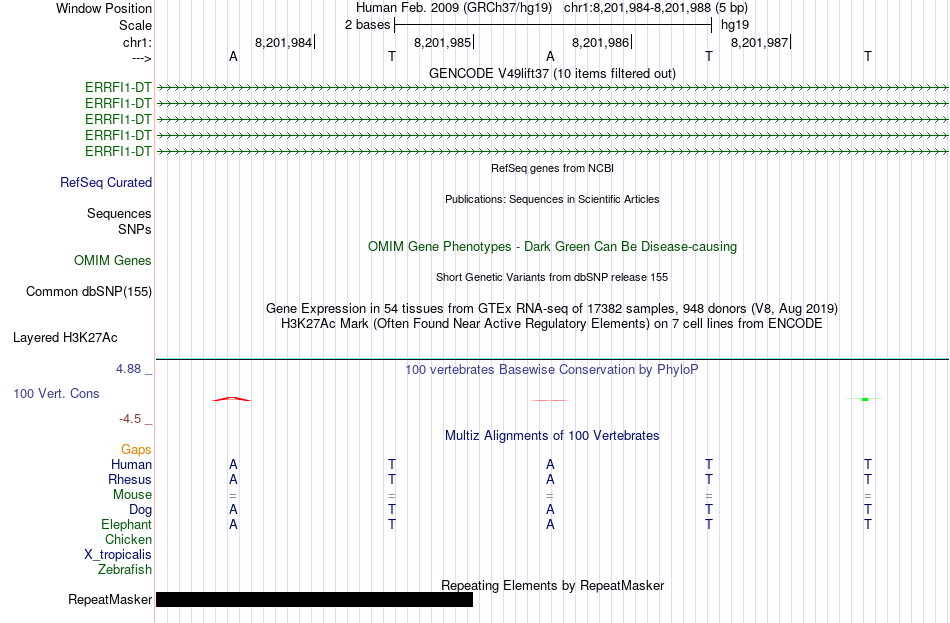The width and height of the screenshot is (950, 623).
Task: Click the Mouse alignment row label
Action: click(x=132, y=495)
